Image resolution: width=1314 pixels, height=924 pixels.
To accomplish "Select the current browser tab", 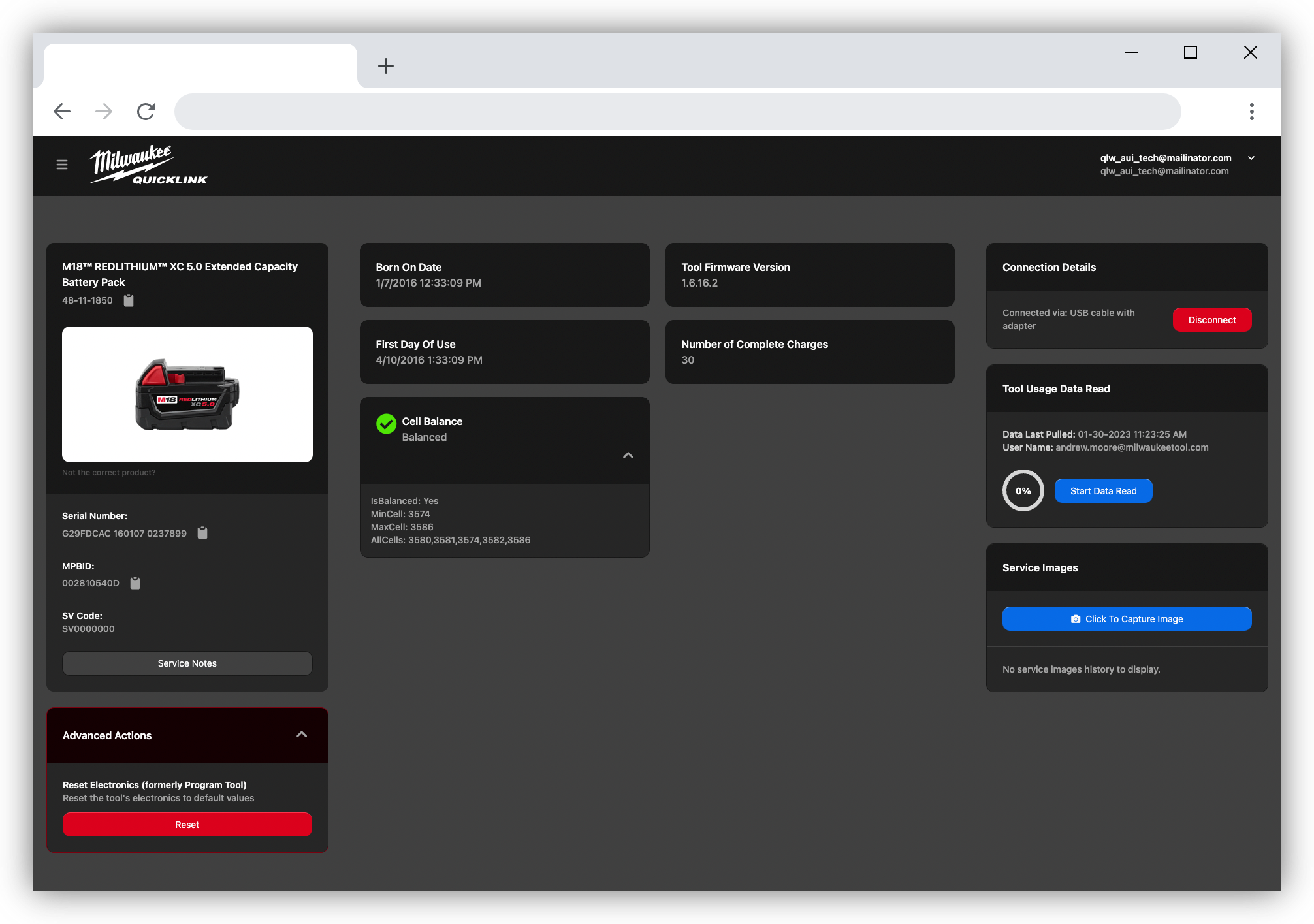I will pyautogui.click(x=200, y=66).
